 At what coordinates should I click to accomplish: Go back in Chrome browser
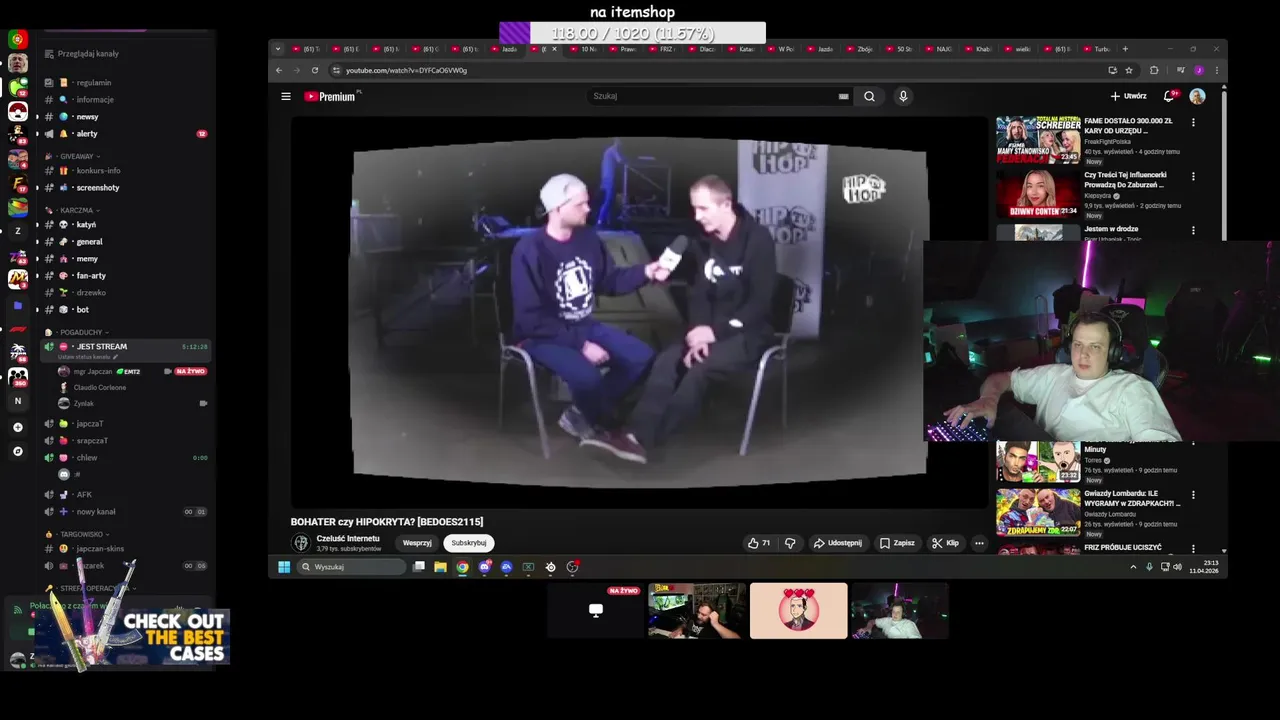(279, 70)
